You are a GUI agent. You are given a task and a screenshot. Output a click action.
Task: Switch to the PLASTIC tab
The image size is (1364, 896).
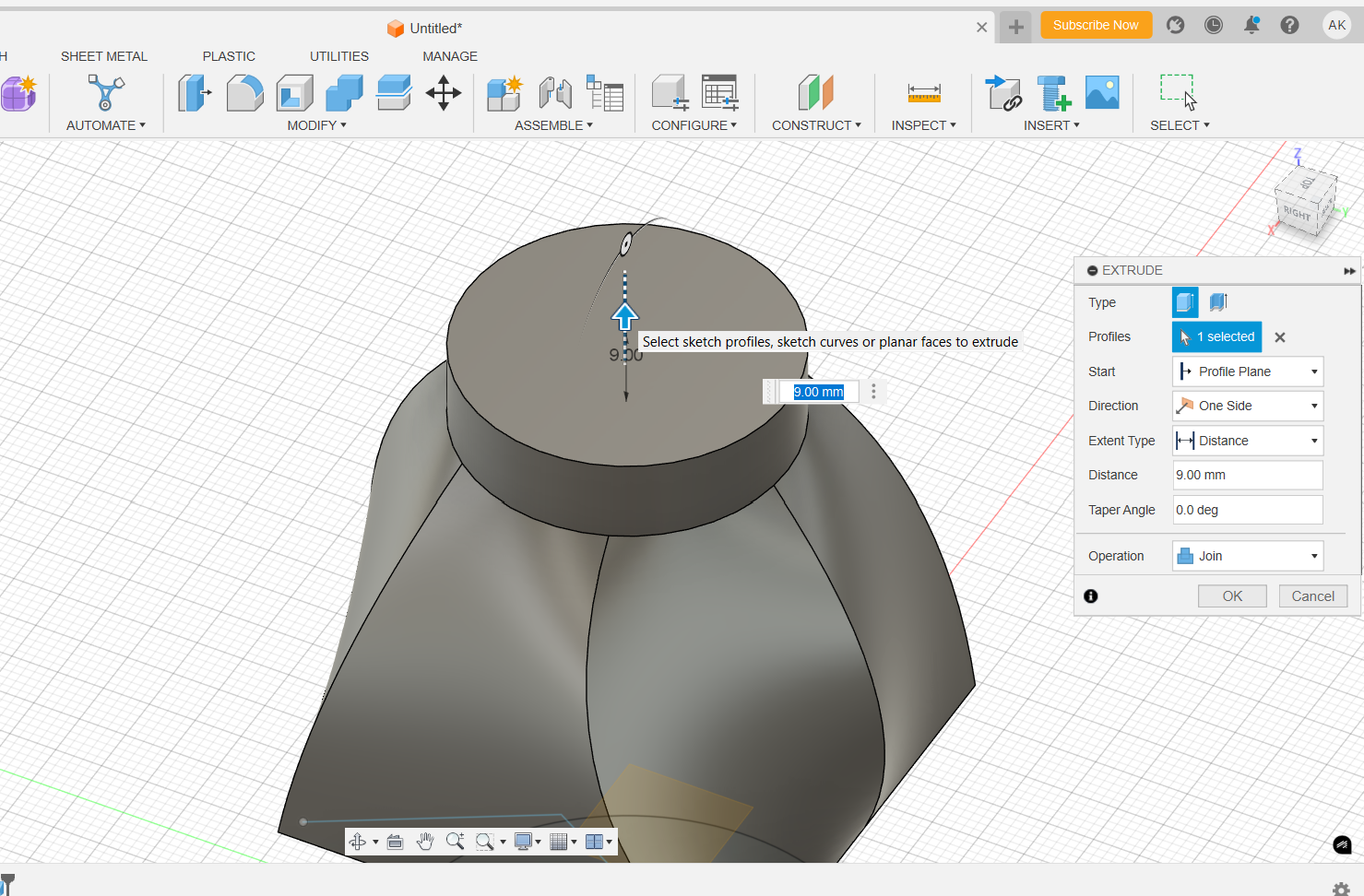(229, 56)
